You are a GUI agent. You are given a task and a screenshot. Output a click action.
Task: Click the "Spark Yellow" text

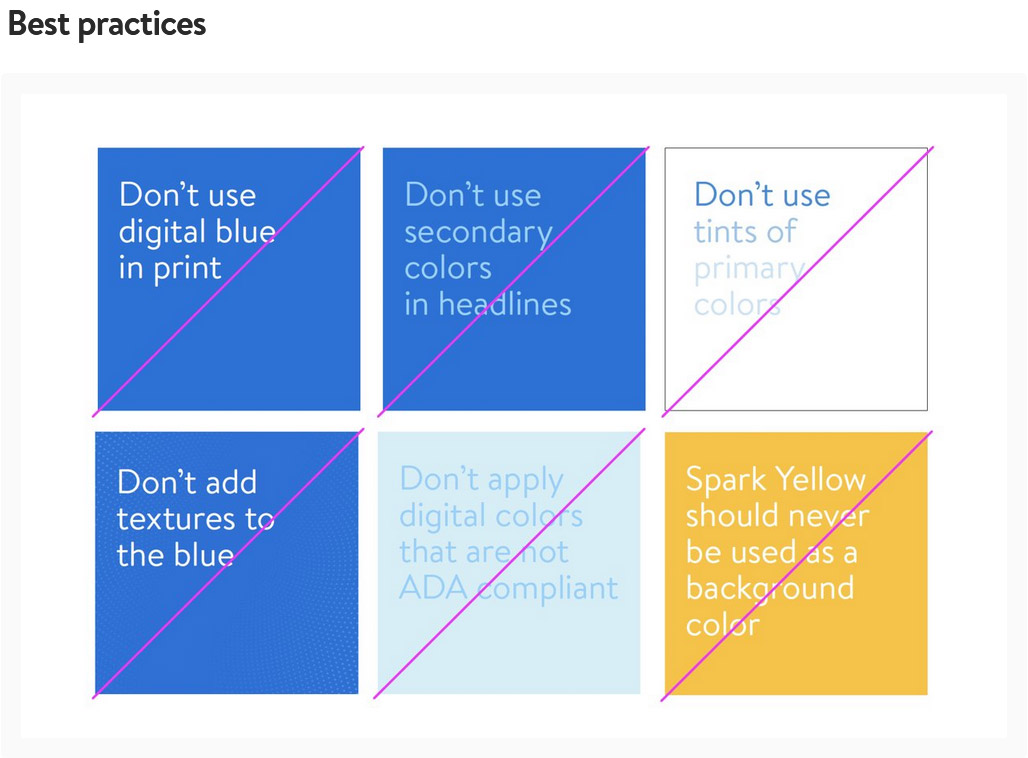pyautogui.click(x=775, y=479)
